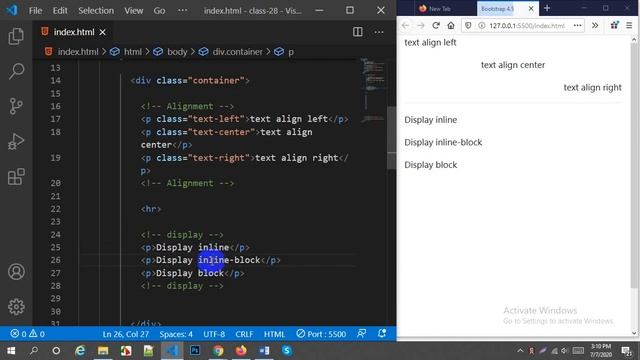The height and width of the screenshot is (360, 640).
Task: Split the editor to the right
Action: point(358,32)
